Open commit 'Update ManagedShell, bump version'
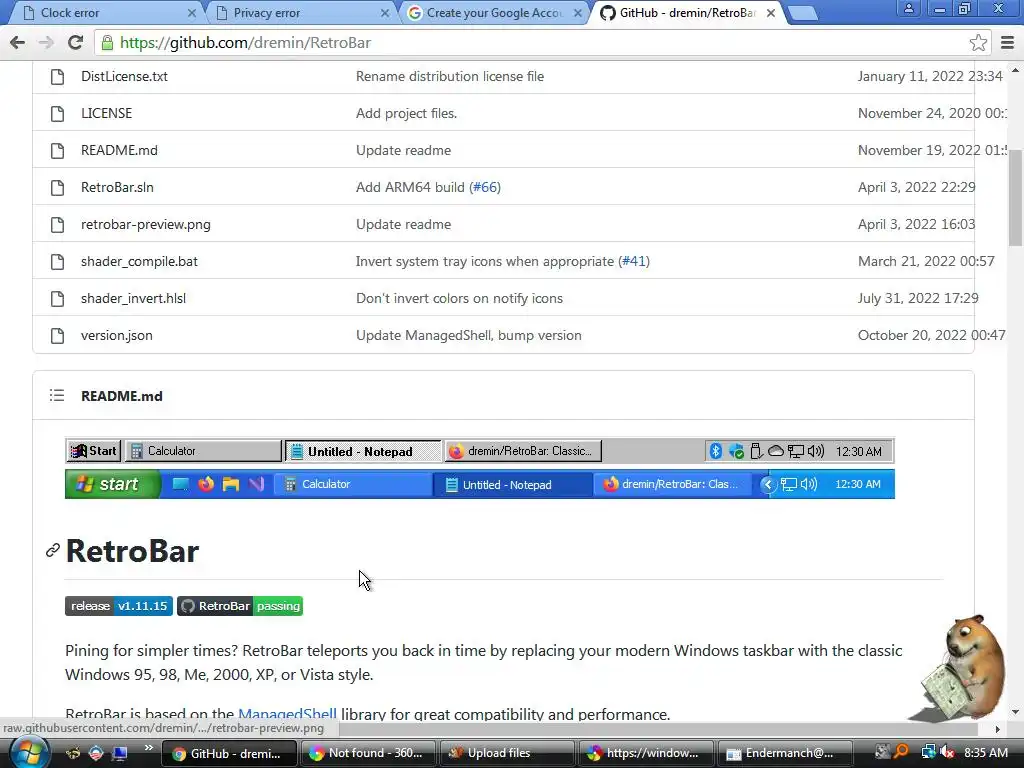The image size is (1024, 768). point(468,336)
